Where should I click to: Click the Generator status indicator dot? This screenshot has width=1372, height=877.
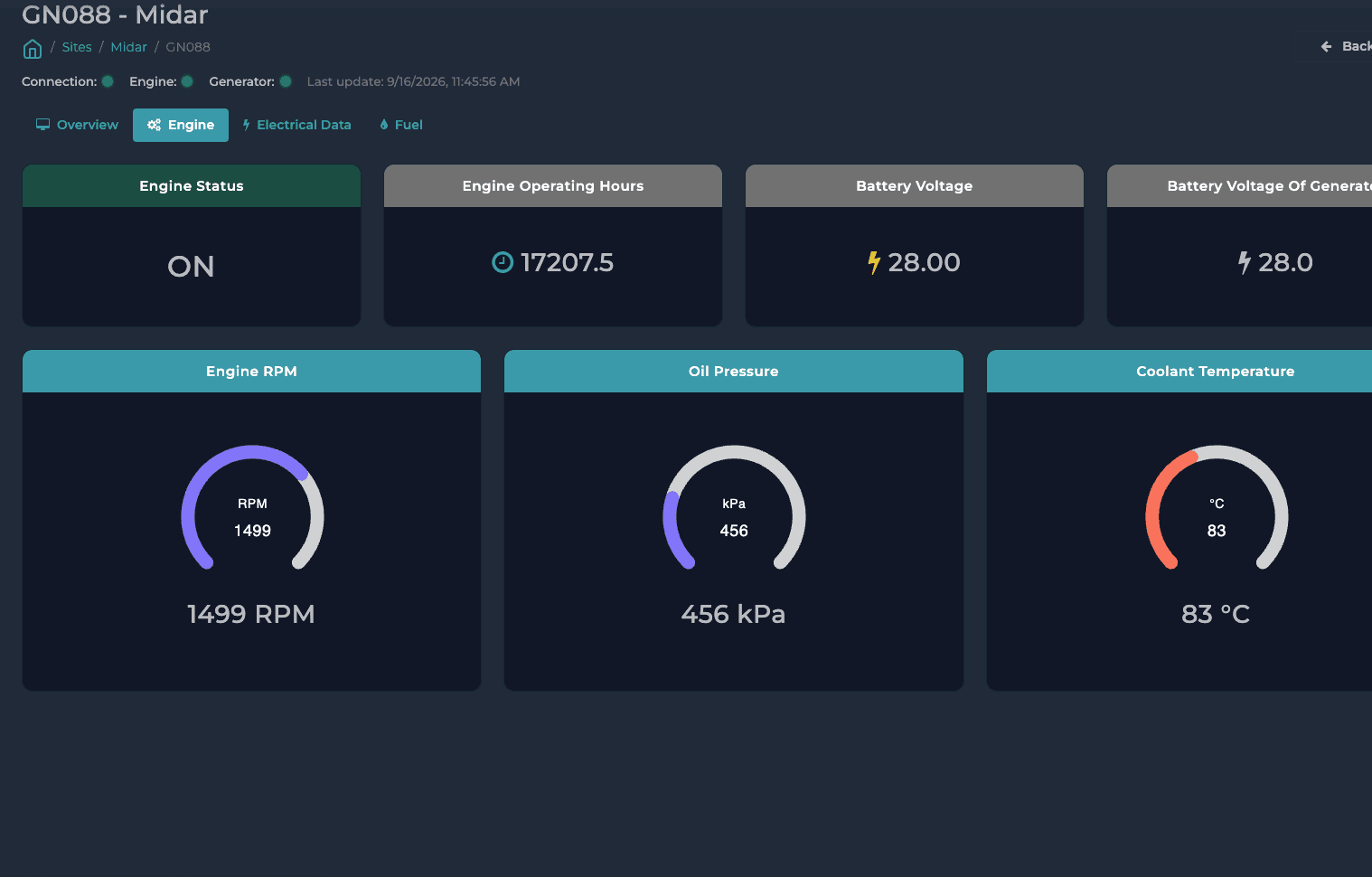[x=286, y=81]
